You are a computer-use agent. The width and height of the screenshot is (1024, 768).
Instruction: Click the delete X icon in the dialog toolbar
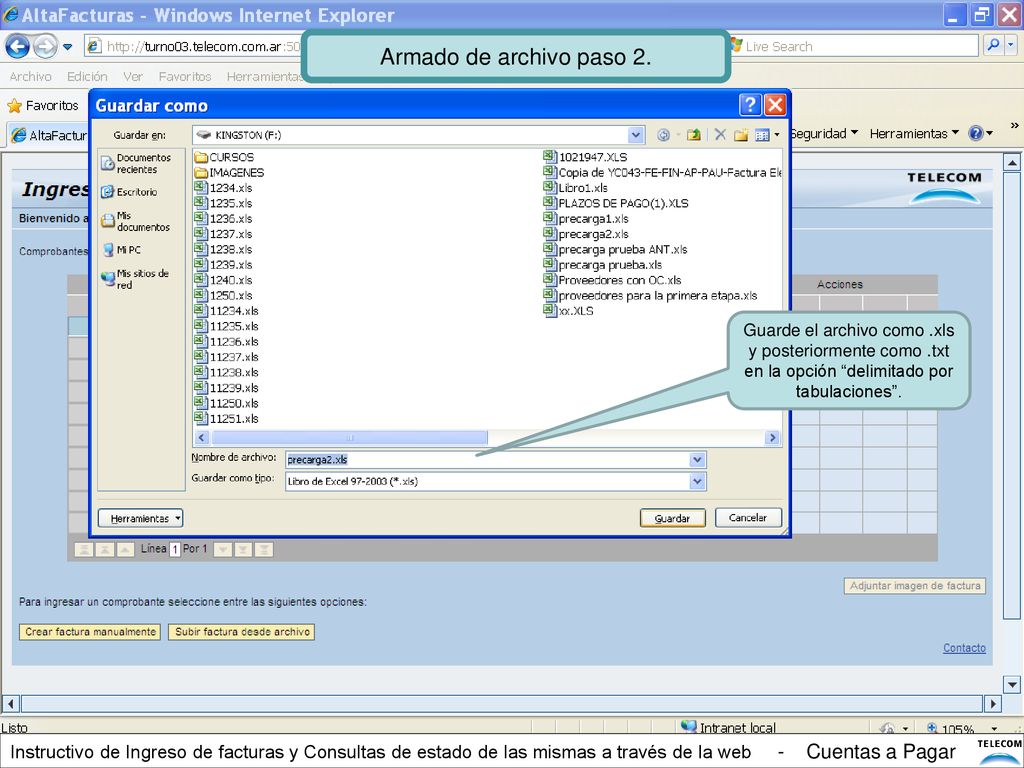[x=720, y=135]
